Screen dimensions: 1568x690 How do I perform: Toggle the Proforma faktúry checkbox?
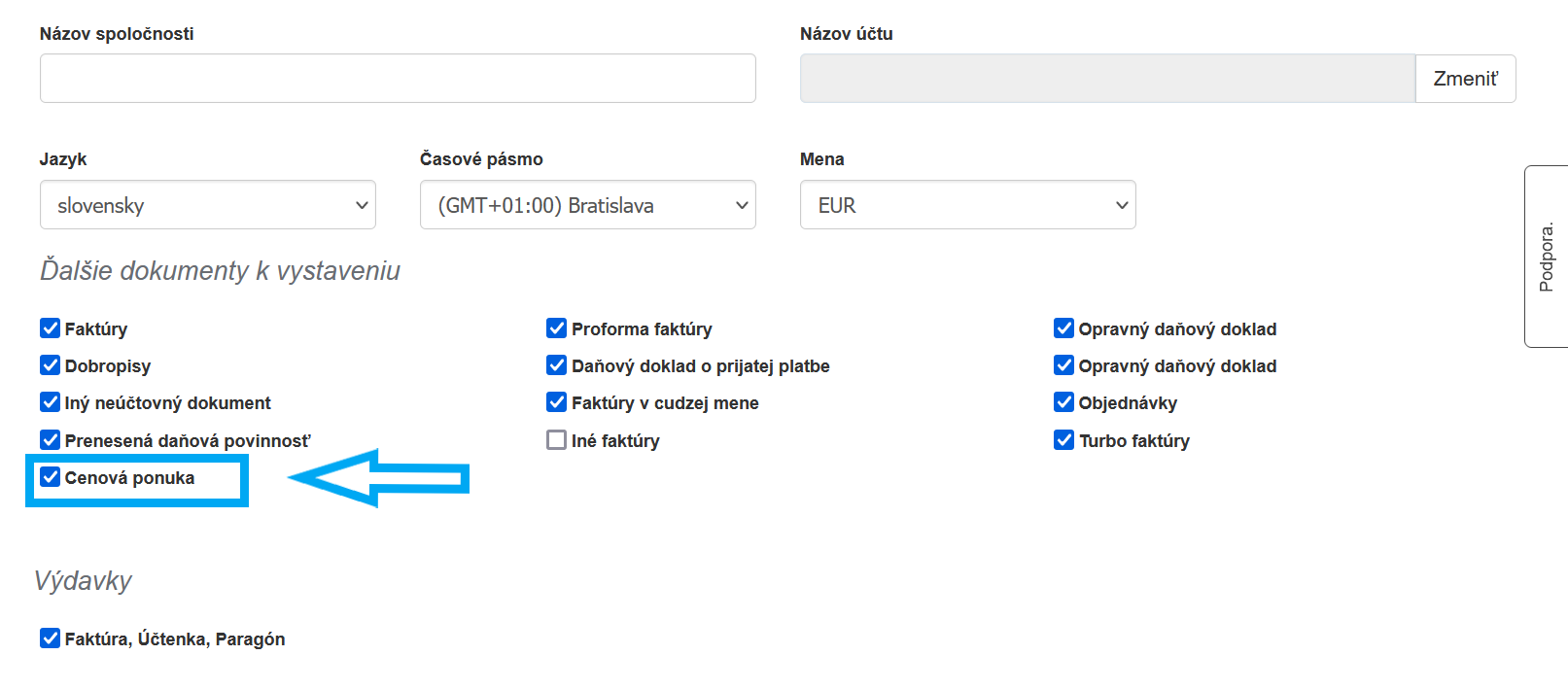557,328
